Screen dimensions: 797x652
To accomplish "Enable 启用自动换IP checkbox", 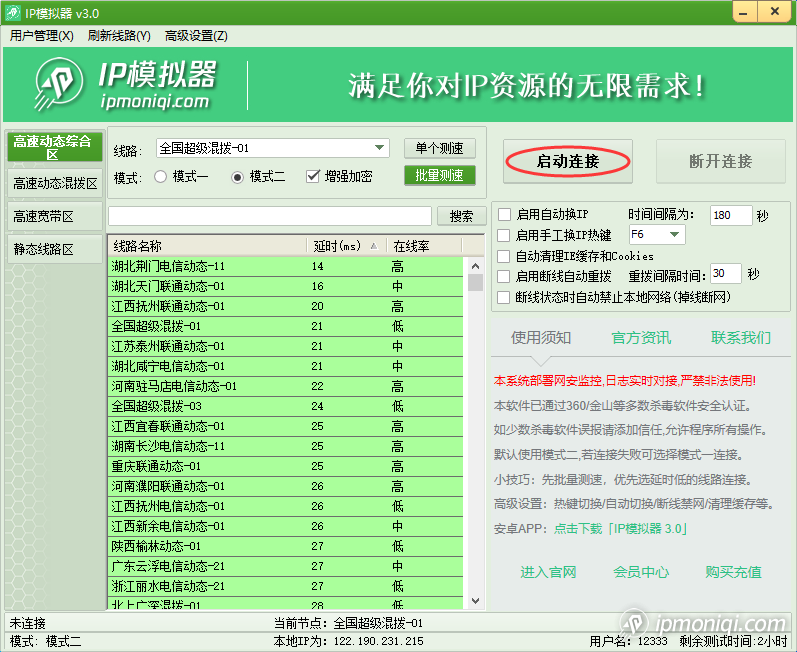I will (505, 215).
